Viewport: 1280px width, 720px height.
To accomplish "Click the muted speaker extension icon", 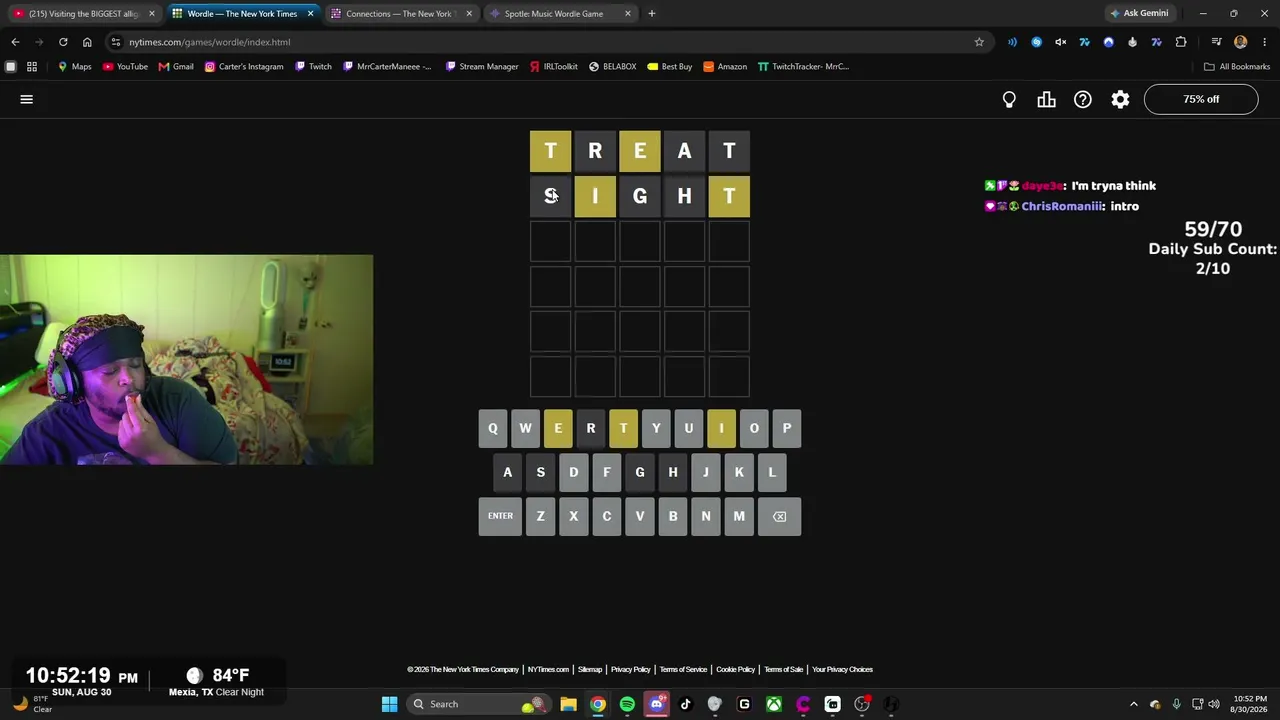I will 1060,42.
